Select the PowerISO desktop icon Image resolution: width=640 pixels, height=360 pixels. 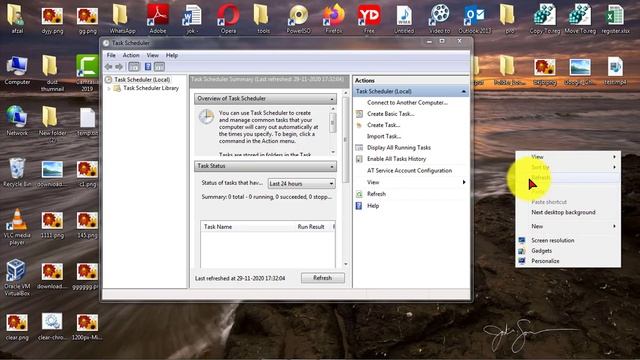point(298,16)
